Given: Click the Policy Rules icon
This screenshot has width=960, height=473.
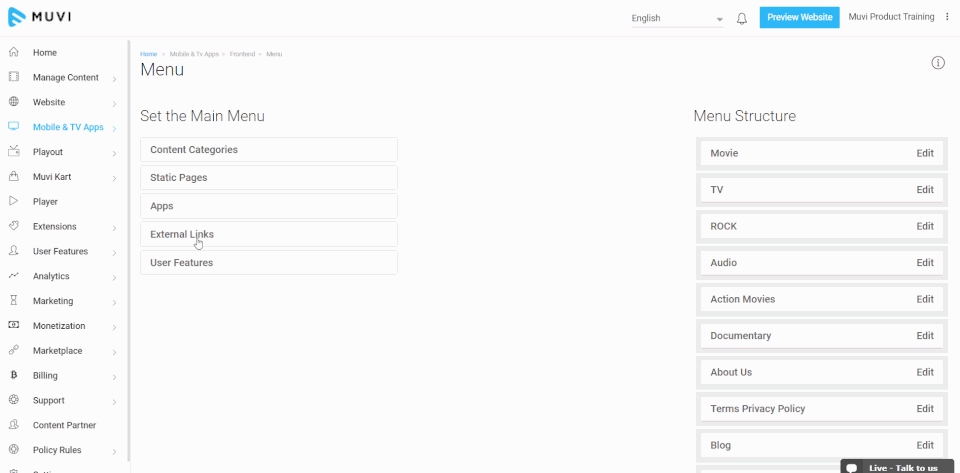Looking at the screenshot, I should tap(13, 450).
